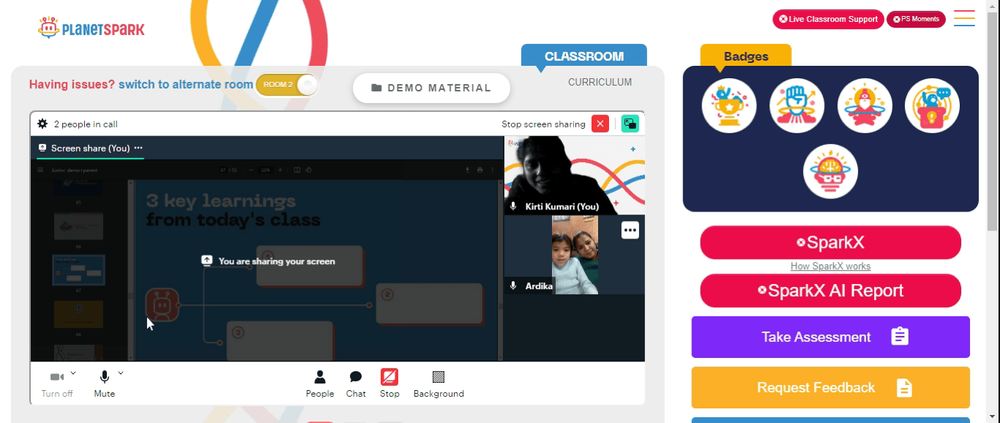
Task: Select the raised fist badge
Action: point(797,106)
